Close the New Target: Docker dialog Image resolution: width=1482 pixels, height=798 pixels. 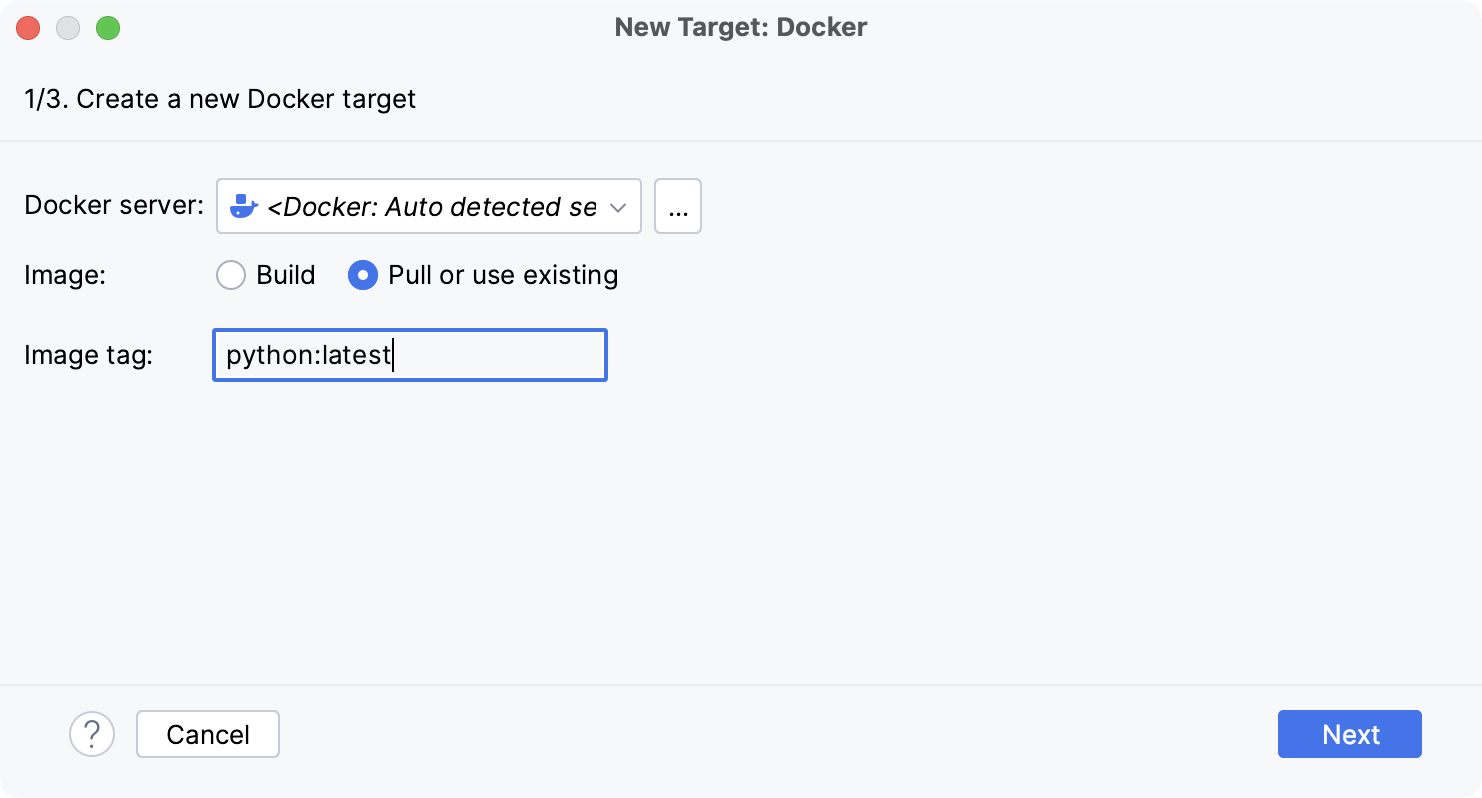click(x=28, y=28)
